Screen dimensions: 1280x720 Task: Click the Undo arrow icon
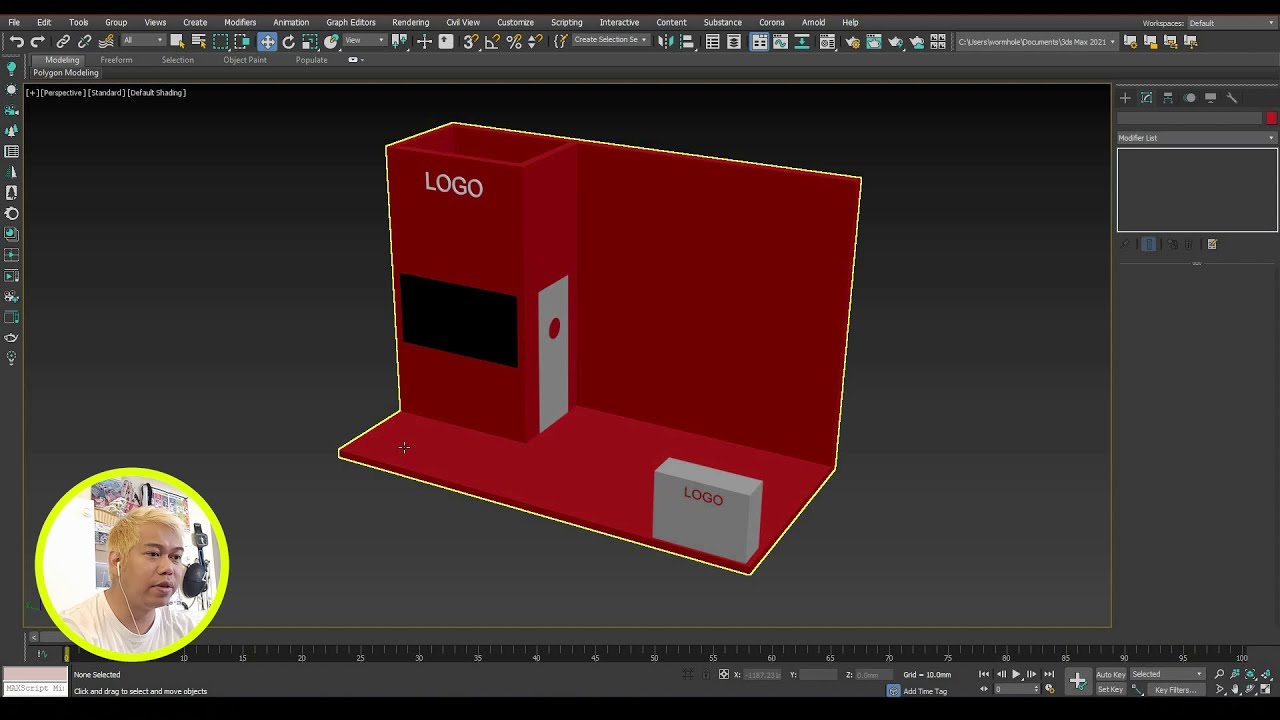(17, 41)
